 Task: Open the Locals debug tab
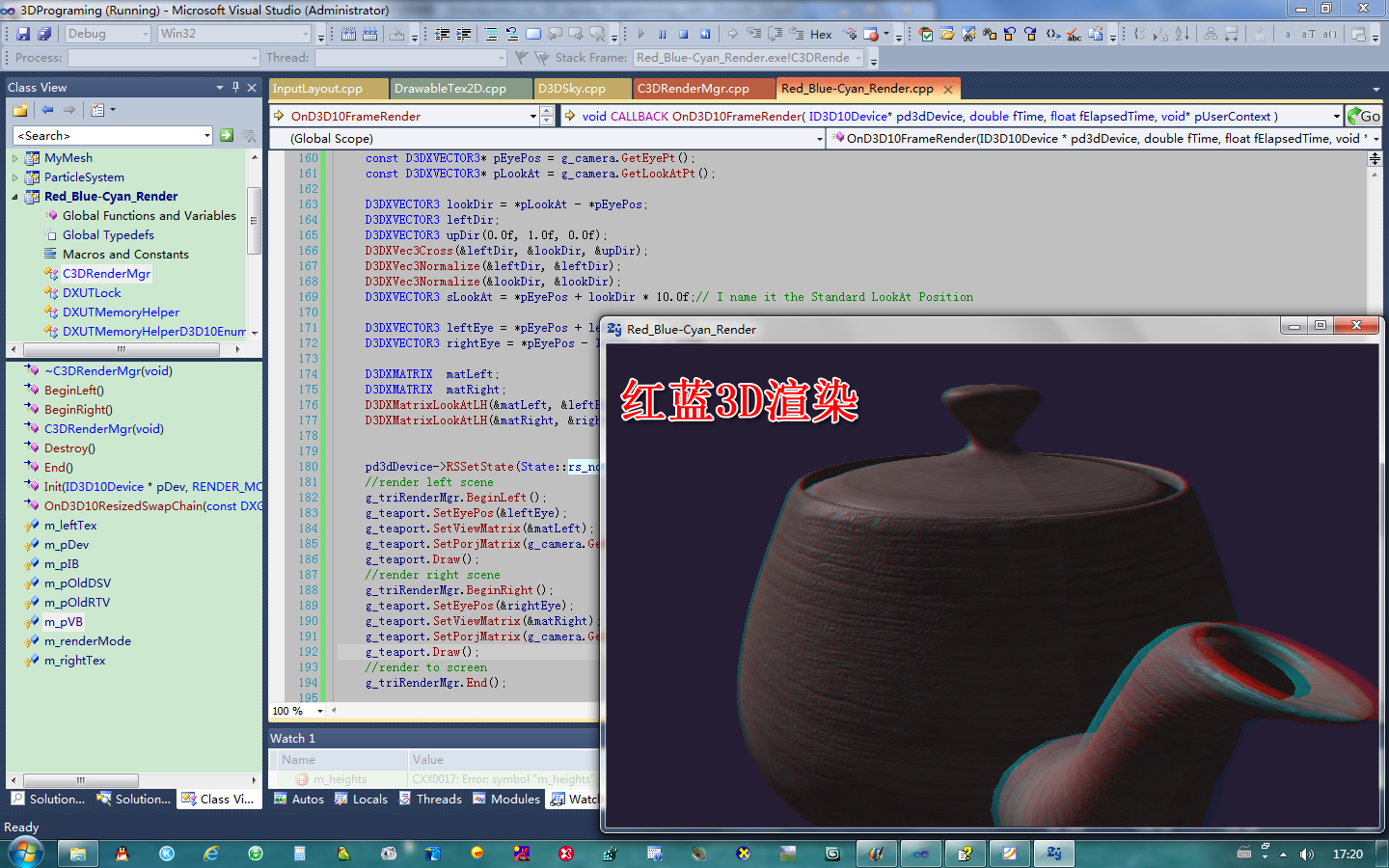(x=361, y=800)
